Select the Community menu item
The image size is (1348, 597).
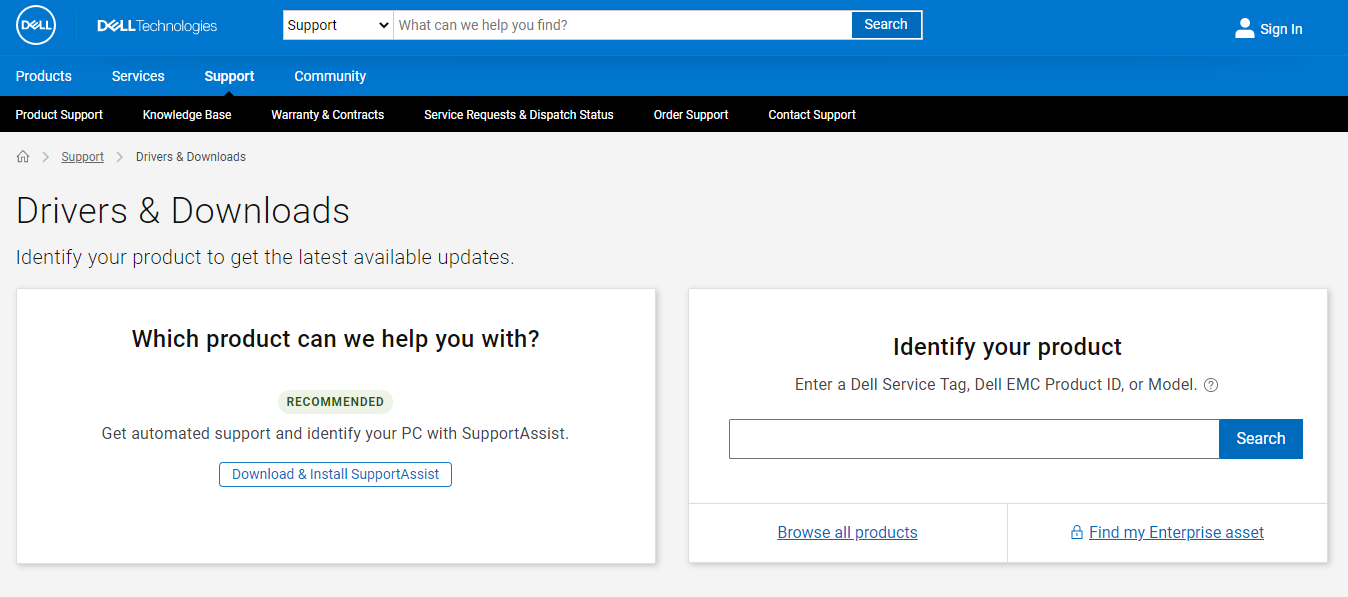330,76
